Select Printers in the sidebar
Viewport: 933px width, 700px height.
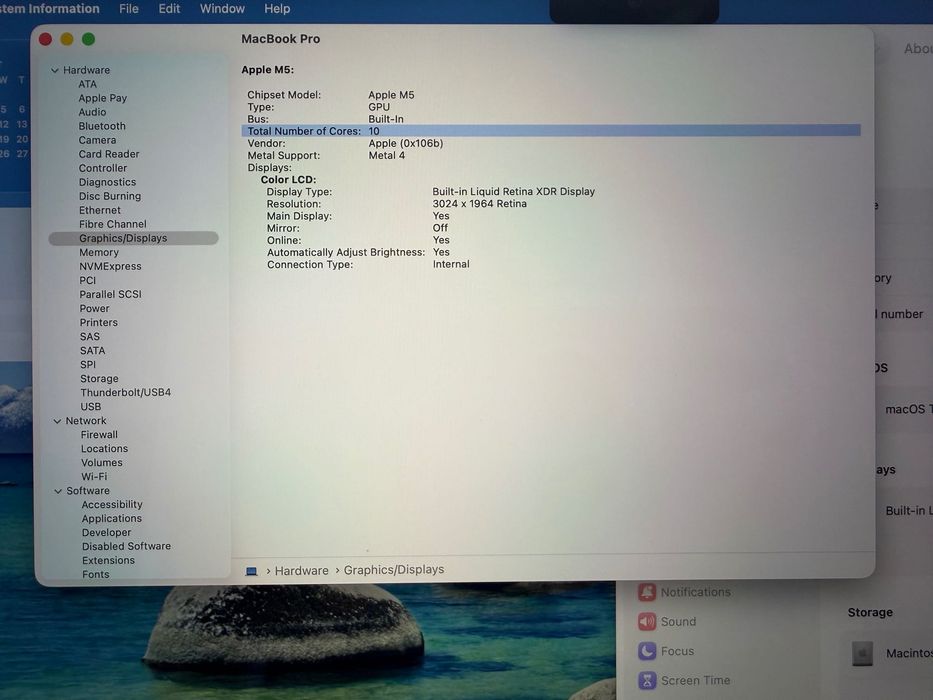tap(98, 323)
